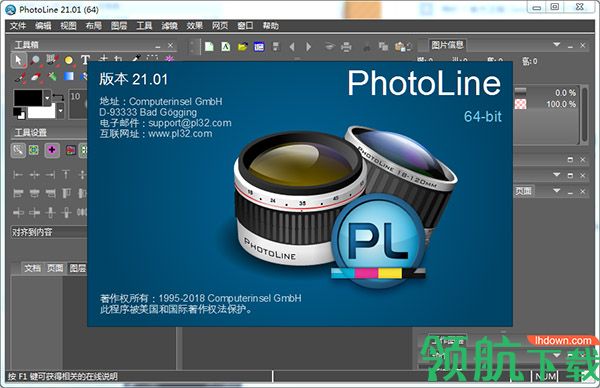Switch to the 页面 tab in bottom-left panel
The width and height of the screenshot is (600, 388).
click(55, 268)
